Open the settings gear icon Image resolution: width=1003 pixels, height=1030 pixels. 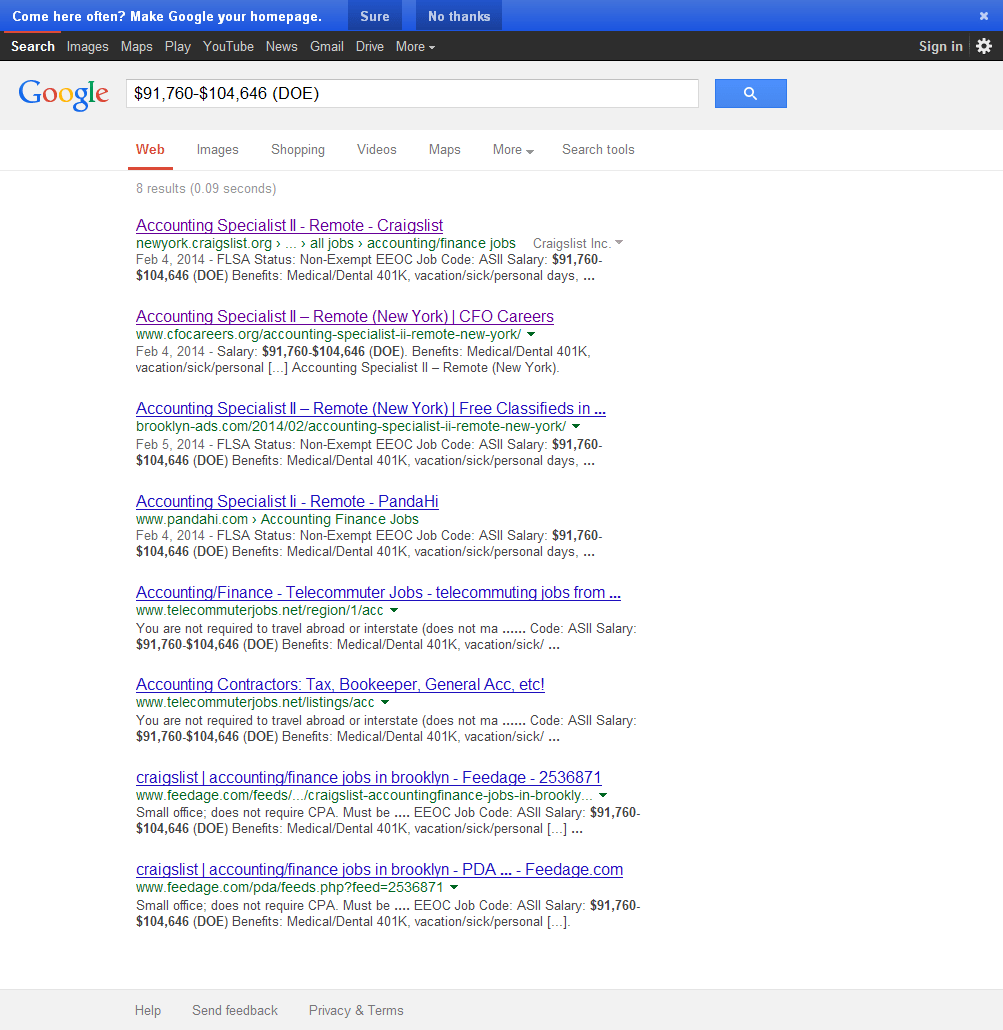coord(983,46)
